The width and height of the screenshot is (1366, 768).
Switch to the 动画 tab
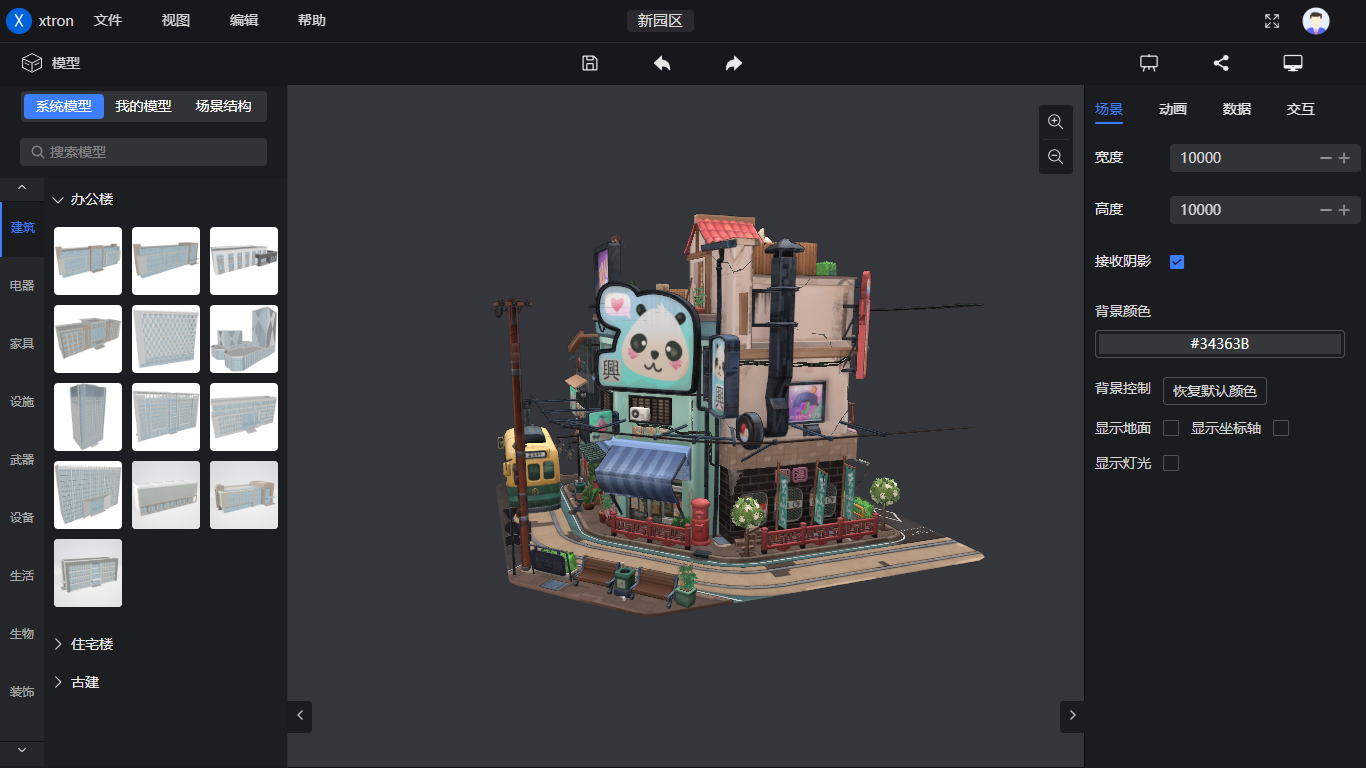pyautogui.click(x=1173, y=109)
